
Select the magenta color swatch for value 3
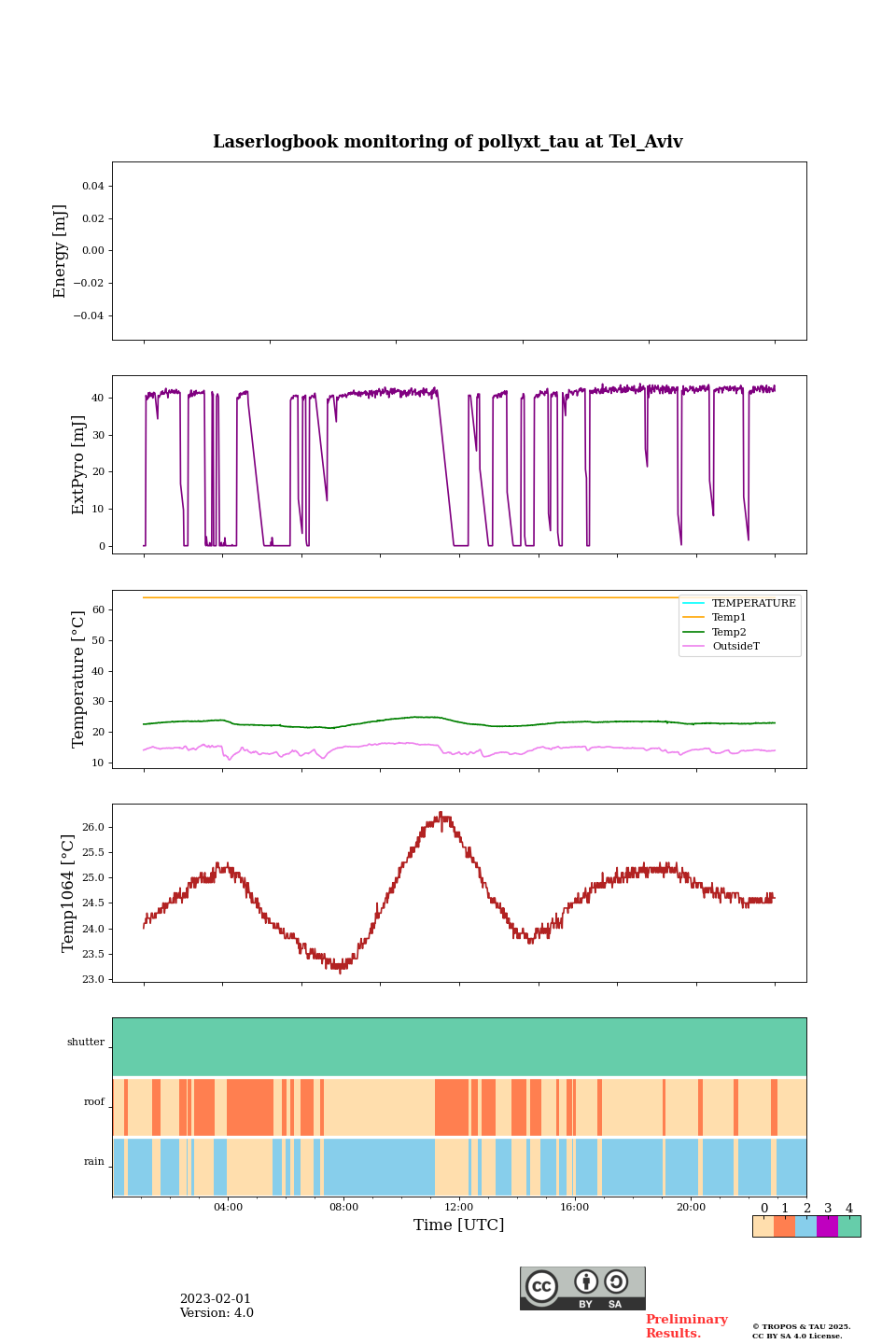click(827, 1226)
